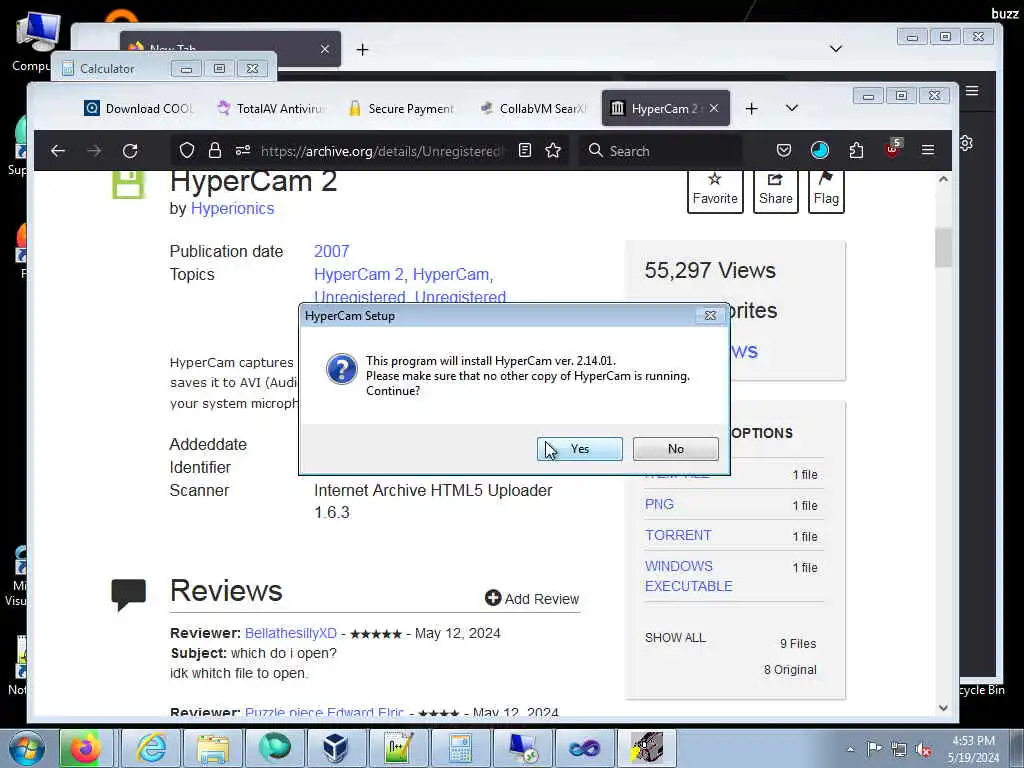The width and height of the screenshot is (1024, 768).
Task: Open tracking protection shield icon
Action: pos(187,151)
